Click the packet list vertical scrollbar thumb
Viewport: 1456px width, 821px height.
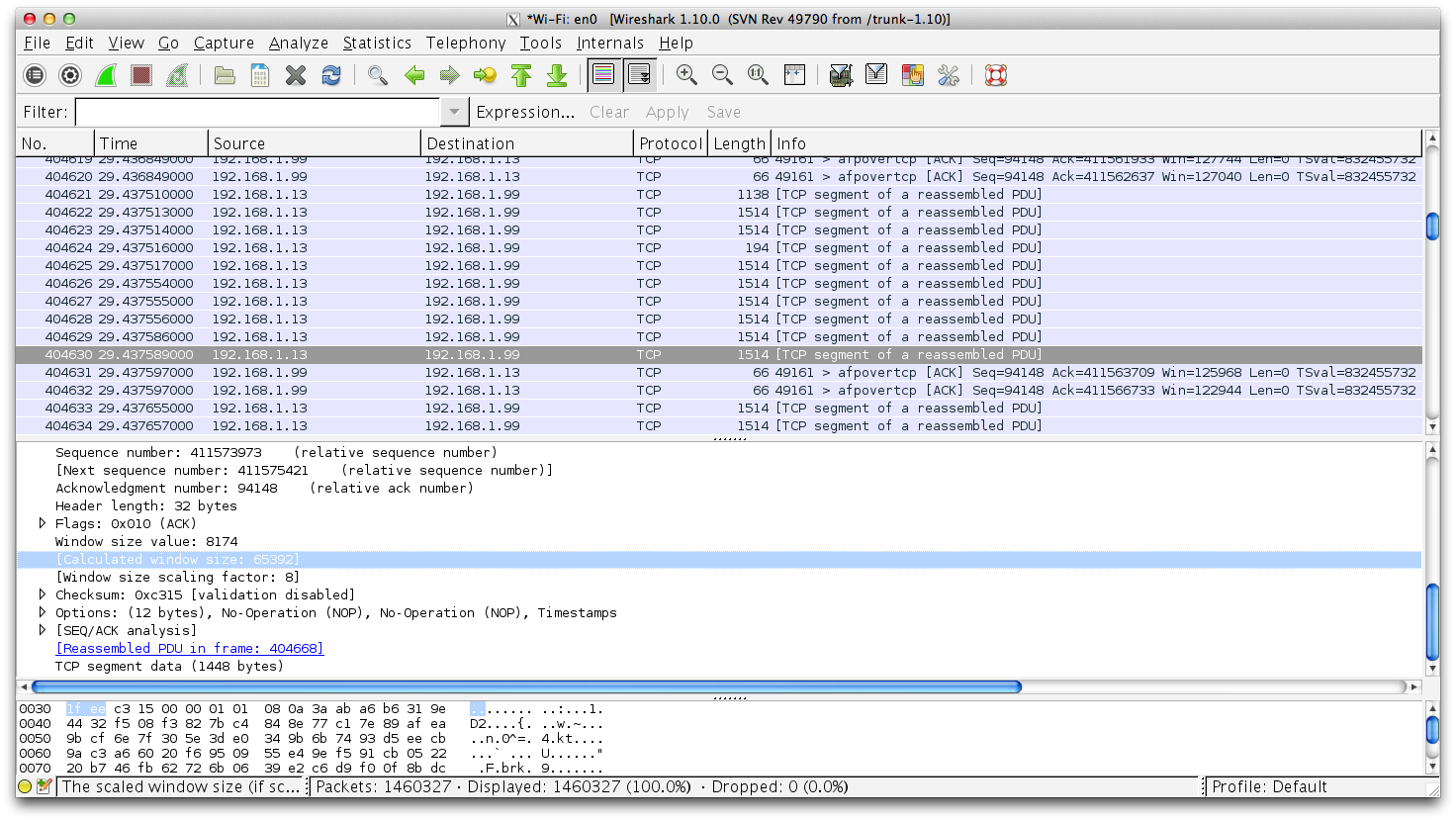(x=1432, y=227)
